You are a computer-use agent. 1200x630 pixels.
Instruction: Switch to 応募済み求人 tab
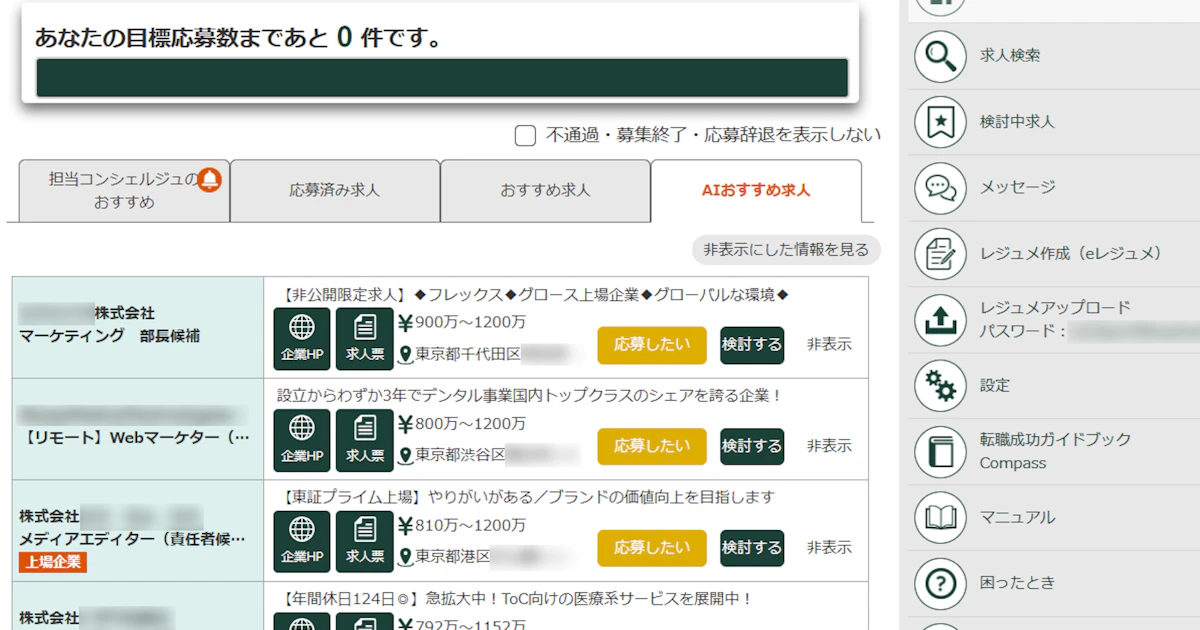click(335, 190)
